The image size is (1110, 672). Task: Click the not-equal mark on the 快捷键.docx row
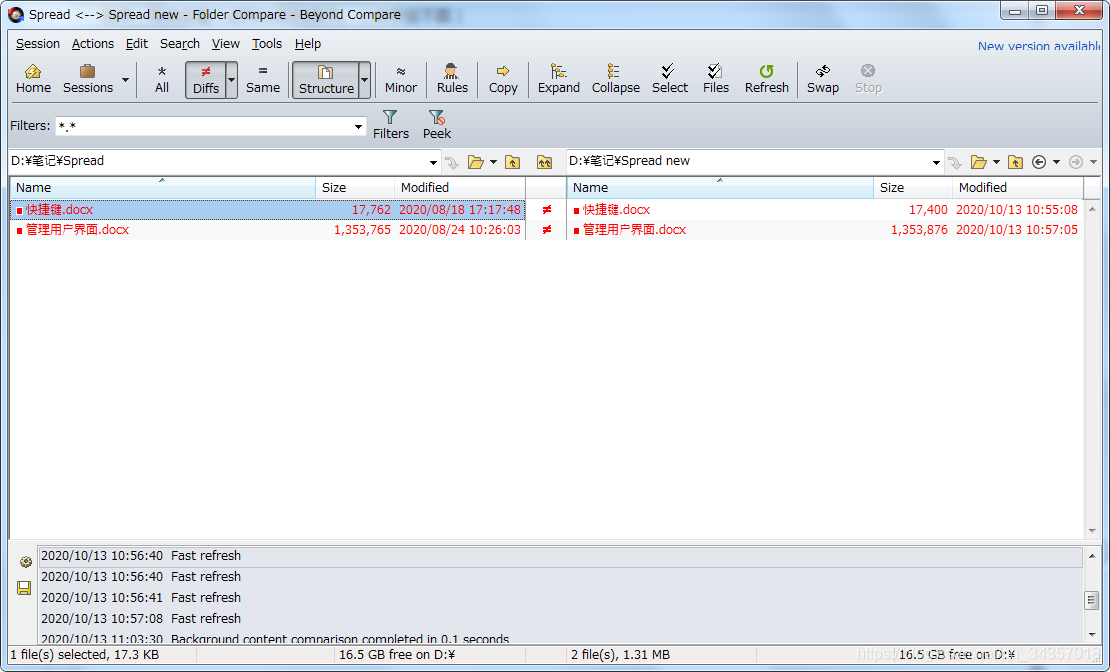click(547, 210)
